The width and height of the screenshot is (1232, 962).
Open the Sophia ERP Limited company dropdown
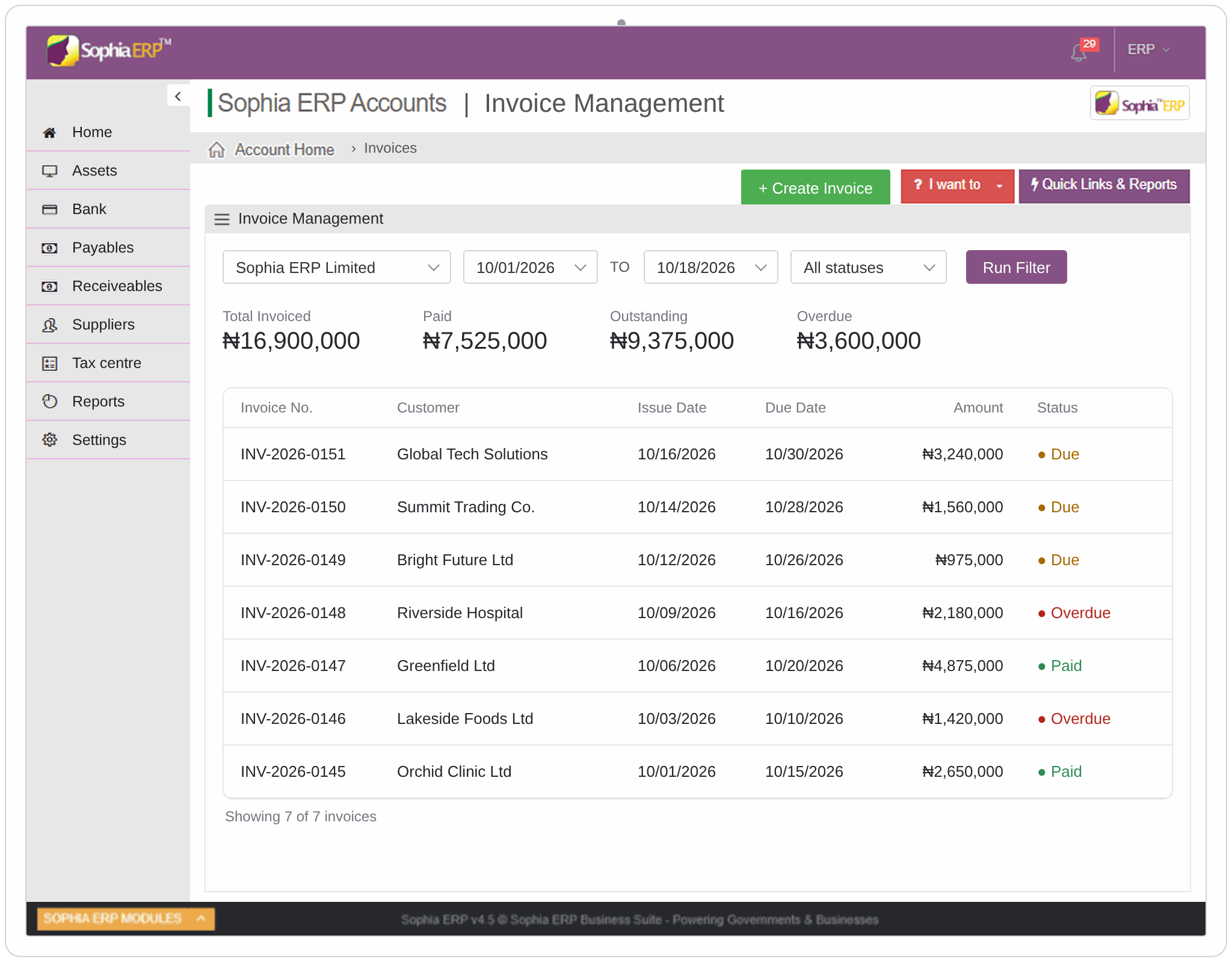coord(336,268)
